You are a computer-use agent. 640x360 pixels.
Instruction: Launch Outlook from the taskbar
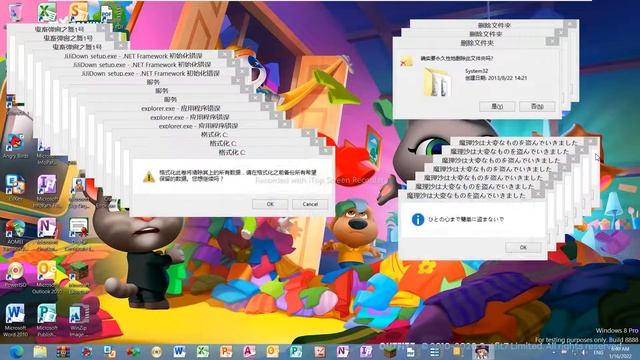coord(273,351)
